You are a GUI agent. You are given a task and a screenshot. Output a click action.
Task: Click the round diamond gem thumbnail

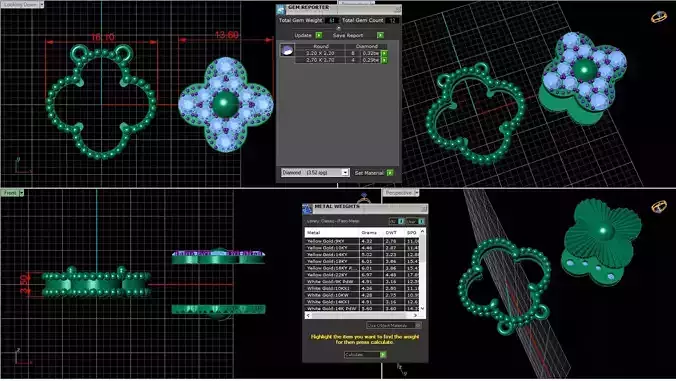(287, 50)
